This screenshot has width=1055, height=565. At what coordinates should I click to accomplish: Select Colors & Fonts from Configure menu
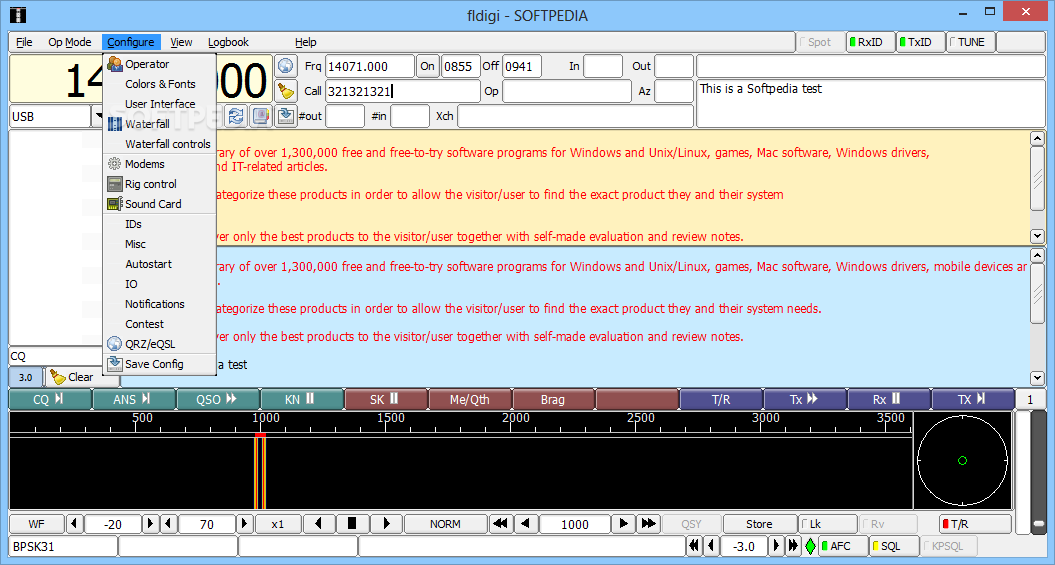tap(159, 84)
